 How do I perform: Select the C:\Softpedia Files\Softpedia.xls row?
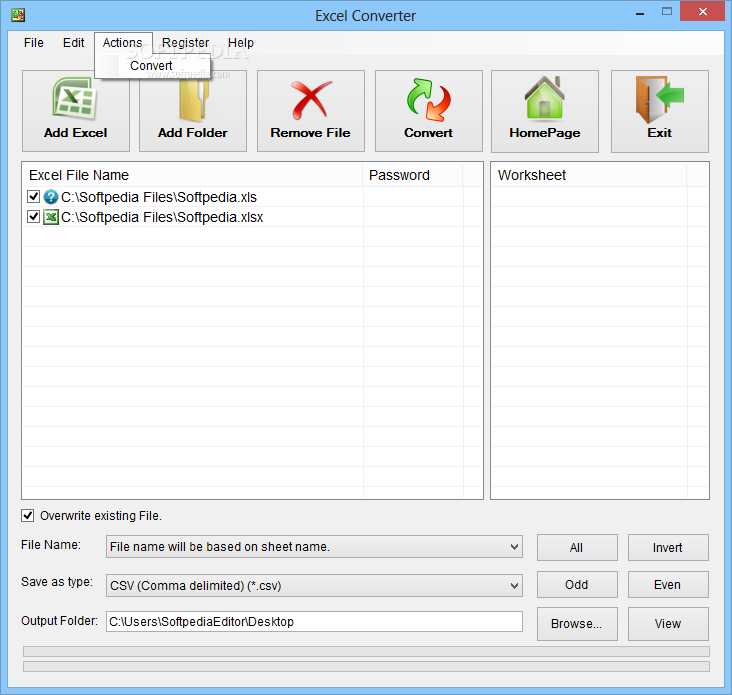point(252,197)
